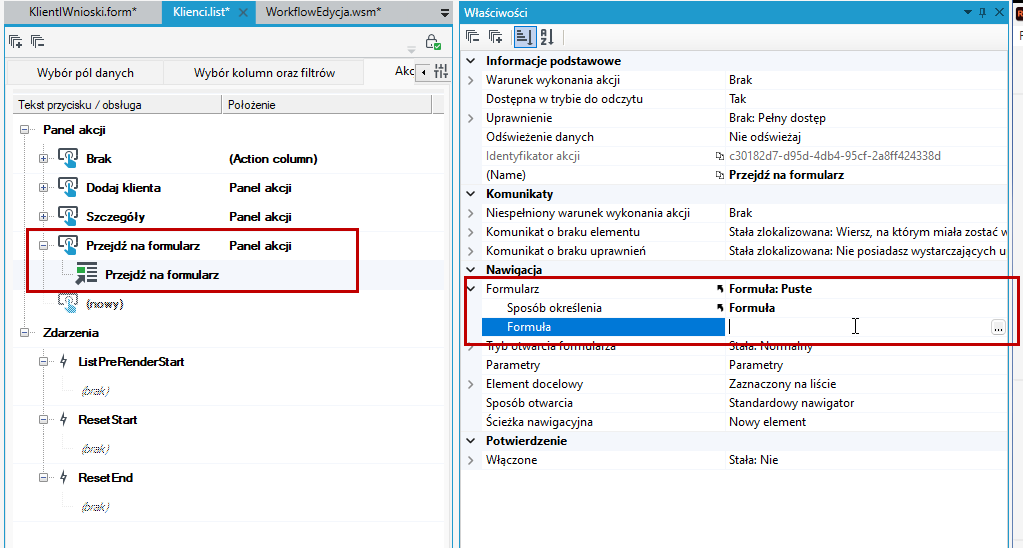Click the lock icon with green checkmark
The width and height of the screenshot is (1023, 548).
[433, 42]
